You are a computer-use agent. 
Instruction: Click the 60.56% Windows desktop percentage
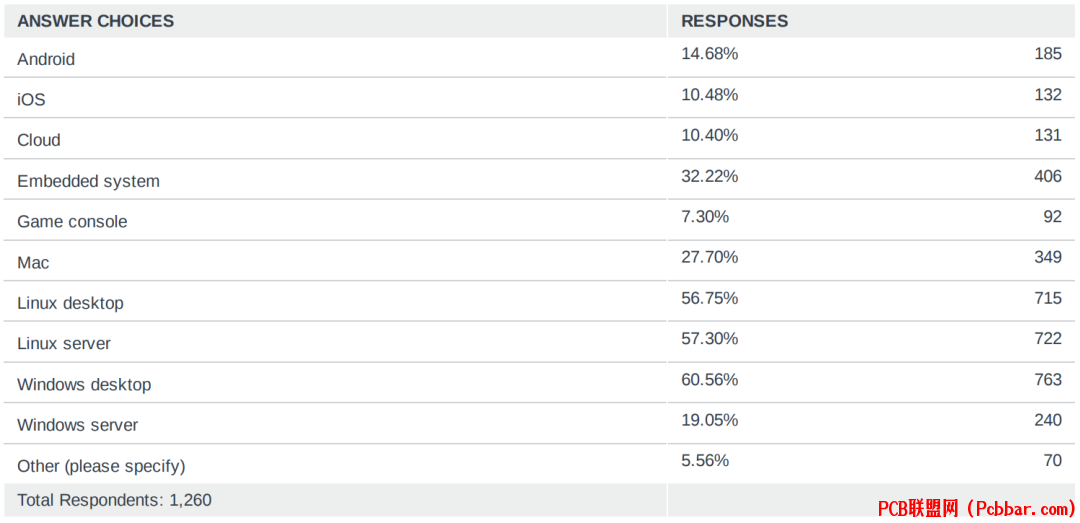[x=710, y=380]
